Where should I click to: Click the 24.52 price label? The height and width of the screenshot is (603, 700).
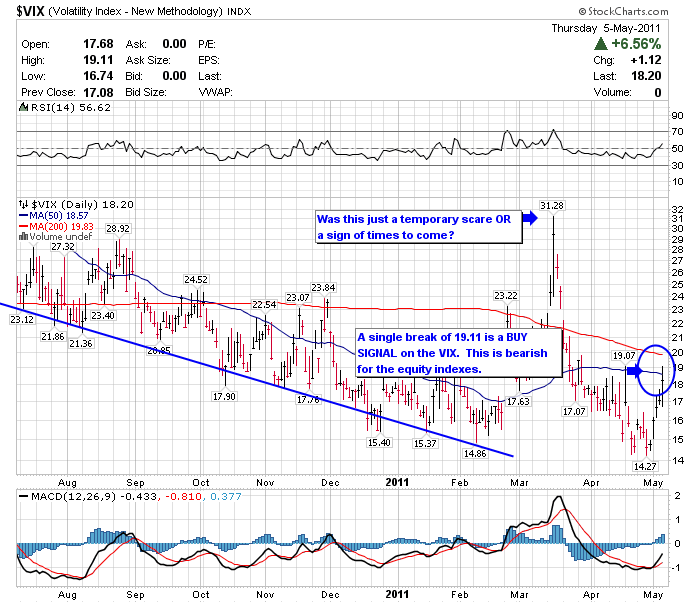[196, 280]
